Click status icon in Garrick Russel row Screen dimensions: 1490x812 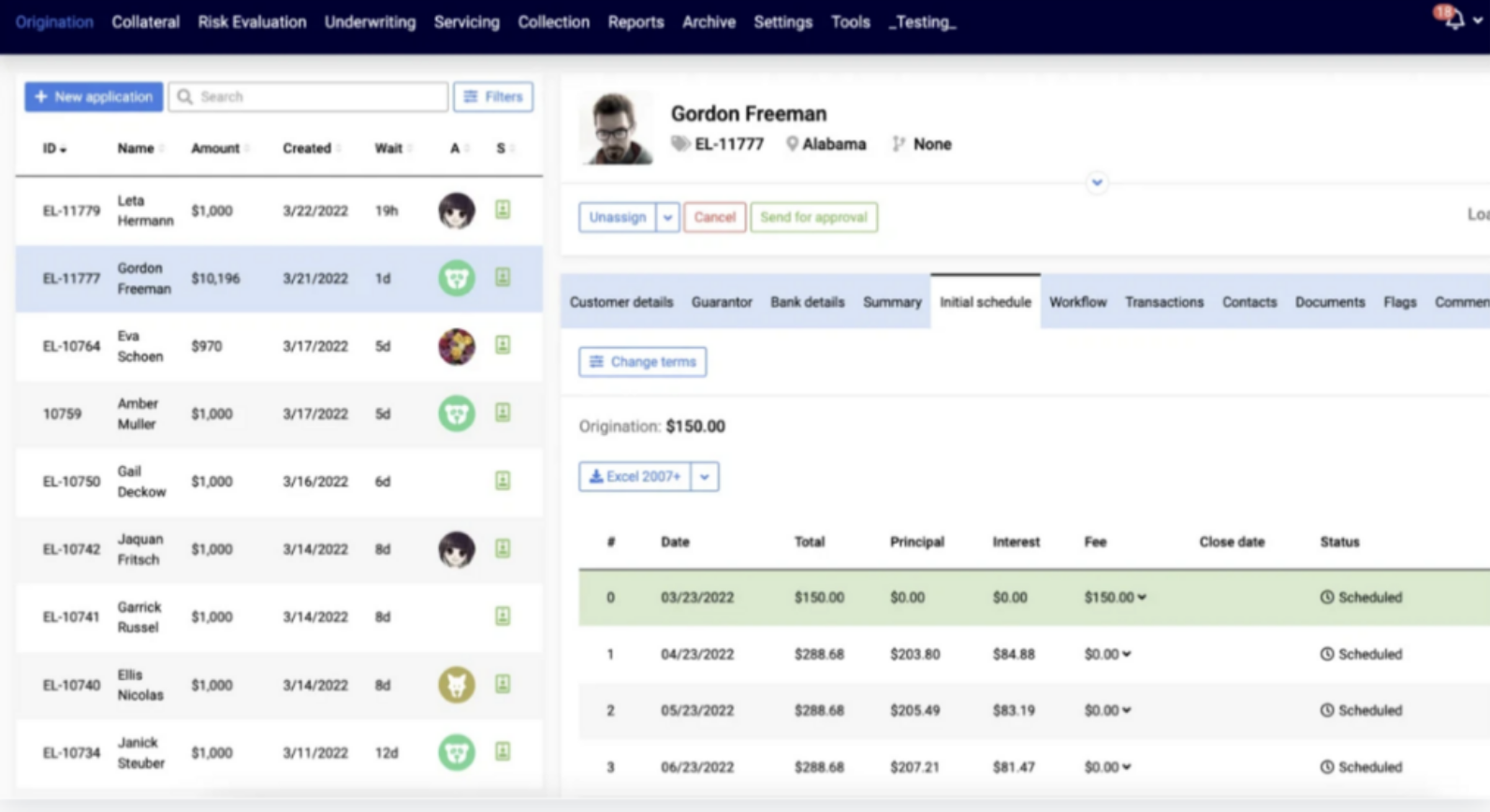tap(503, 616)
